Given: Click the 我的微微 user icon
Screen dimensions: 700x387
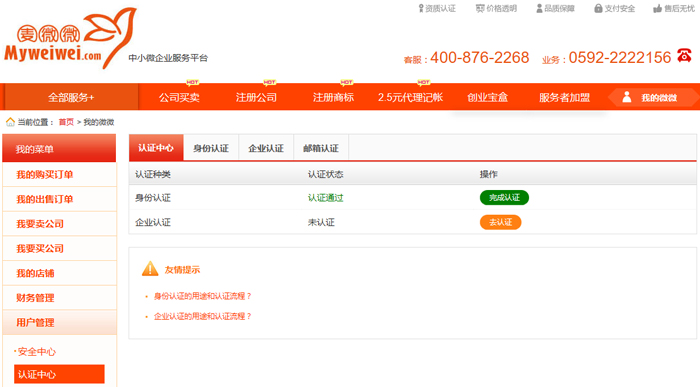Looking at the screenshot, I should [627, 97].
